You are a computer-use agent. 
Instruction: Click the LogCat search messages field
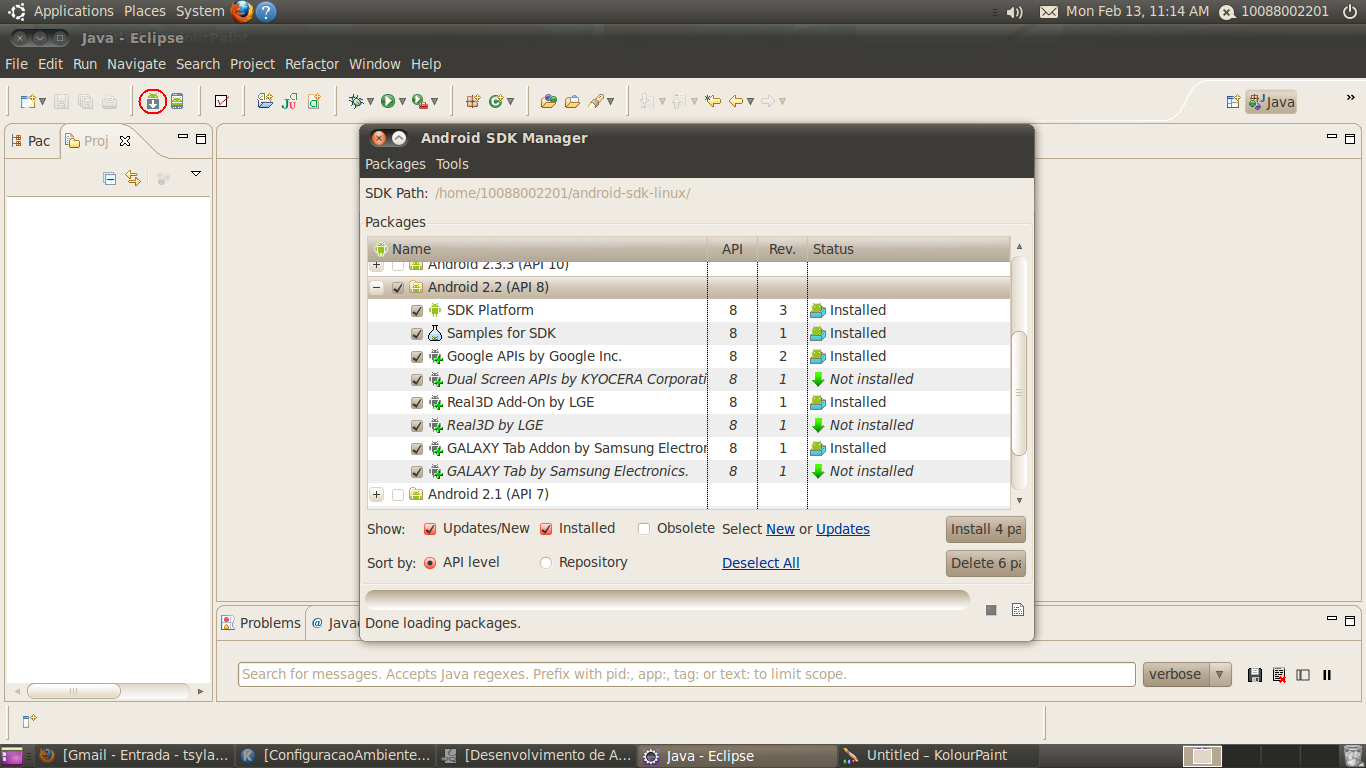click(x=687, y=674)
